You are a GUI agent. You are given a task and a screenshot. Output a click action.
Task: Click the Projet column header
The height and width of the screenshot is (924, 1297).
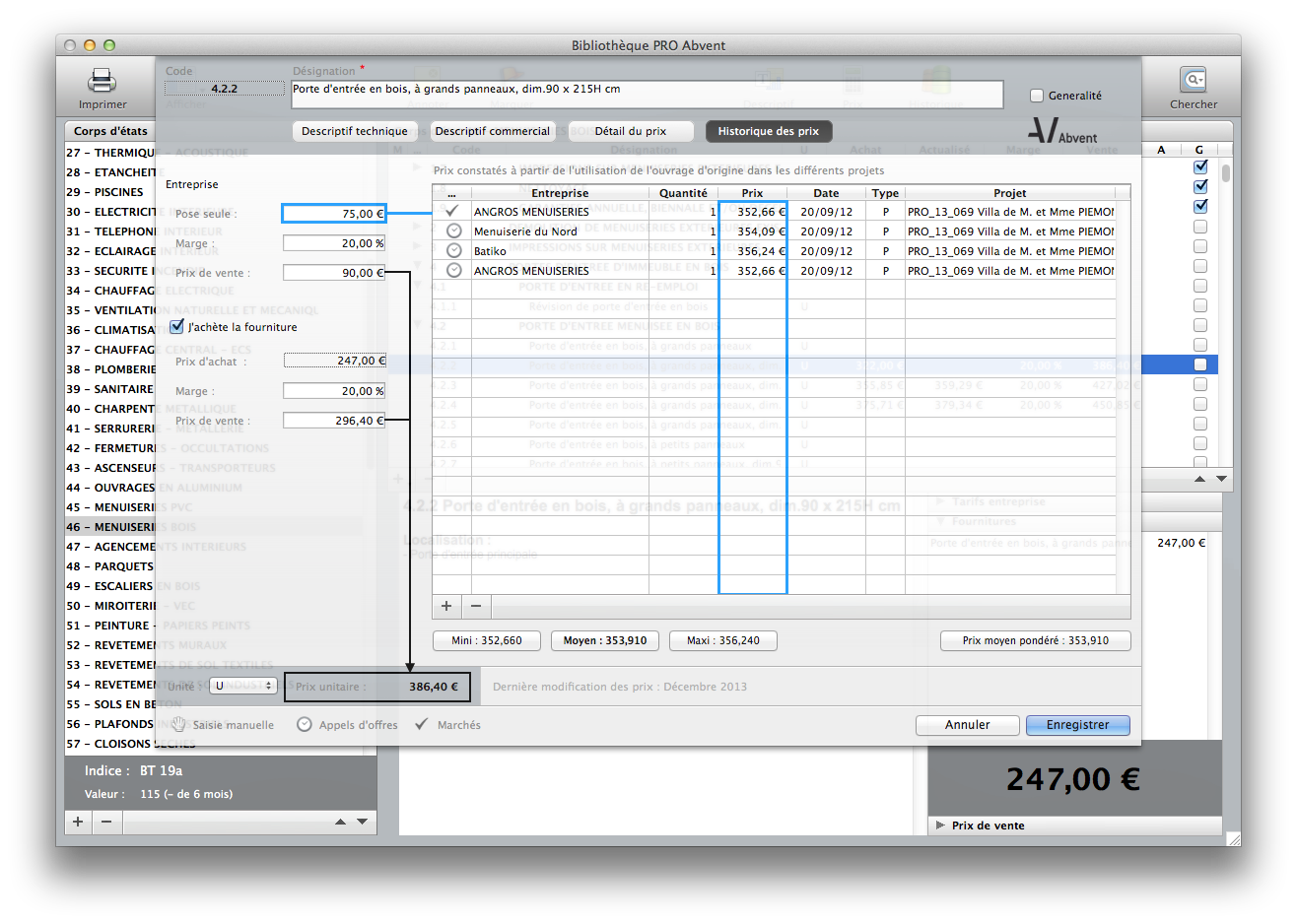click(x=1010, y=193)
